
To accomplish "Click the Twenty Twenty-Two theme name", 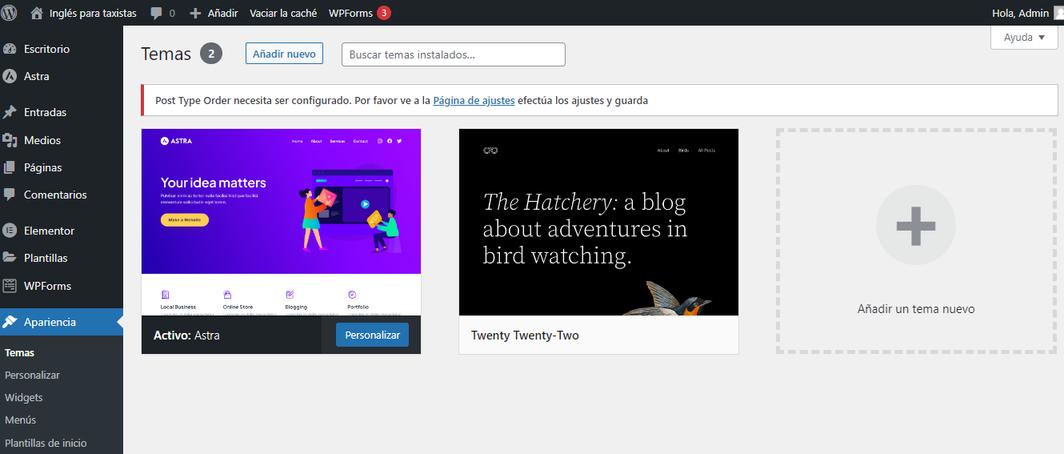I will click(x=525, y=335).
